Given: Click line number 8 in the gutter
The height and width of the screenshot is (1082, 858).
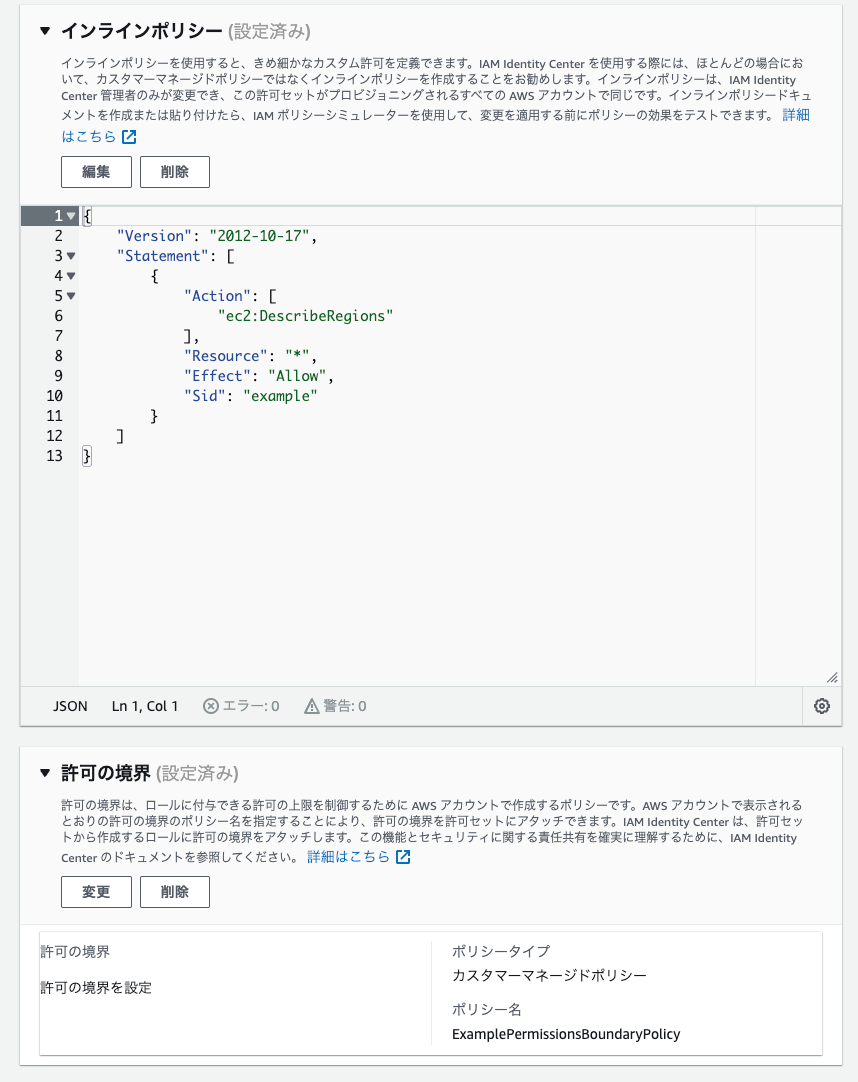Looking at the screenshot, I should 58,355.
